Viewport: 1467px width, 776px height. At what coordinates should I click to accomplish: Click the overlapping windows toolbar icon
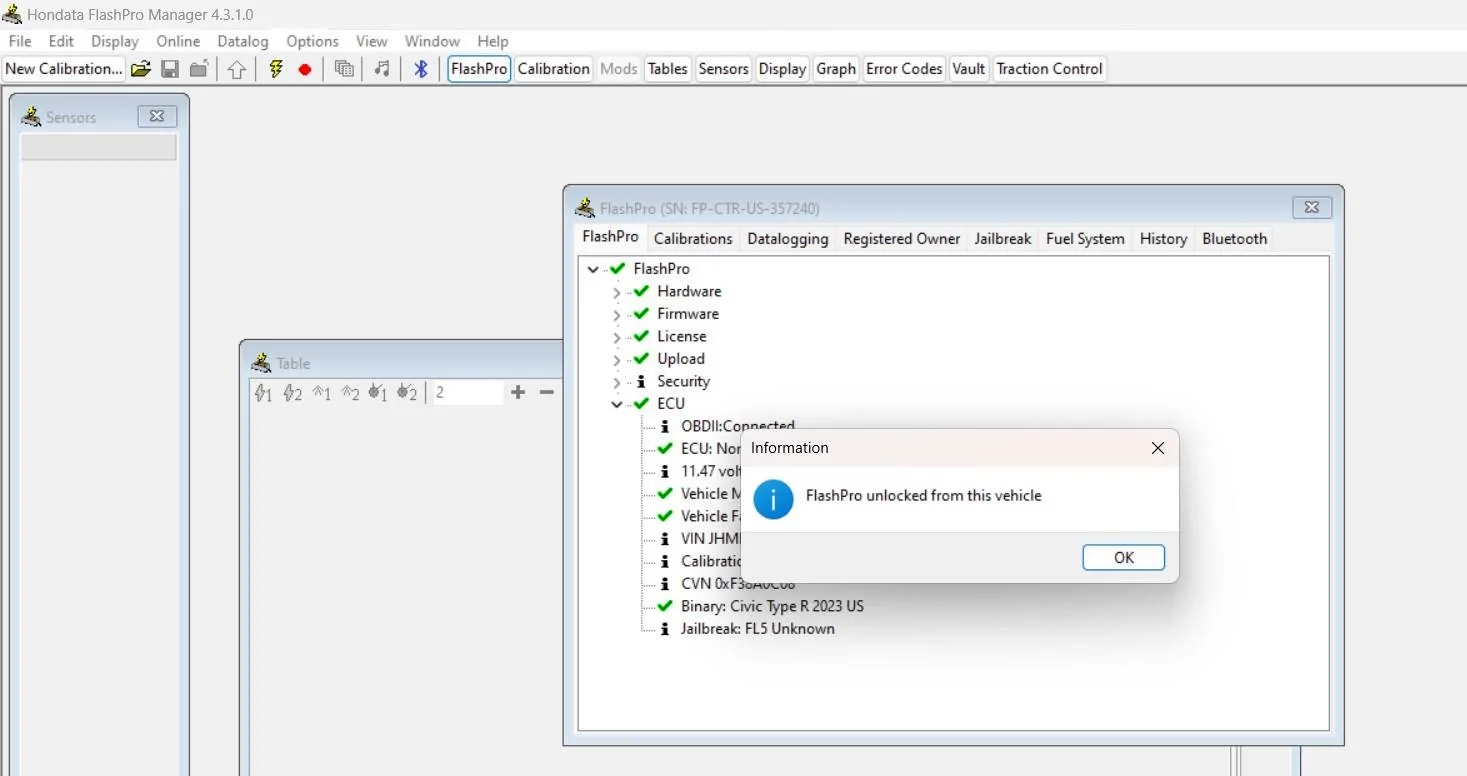point(344,69)
